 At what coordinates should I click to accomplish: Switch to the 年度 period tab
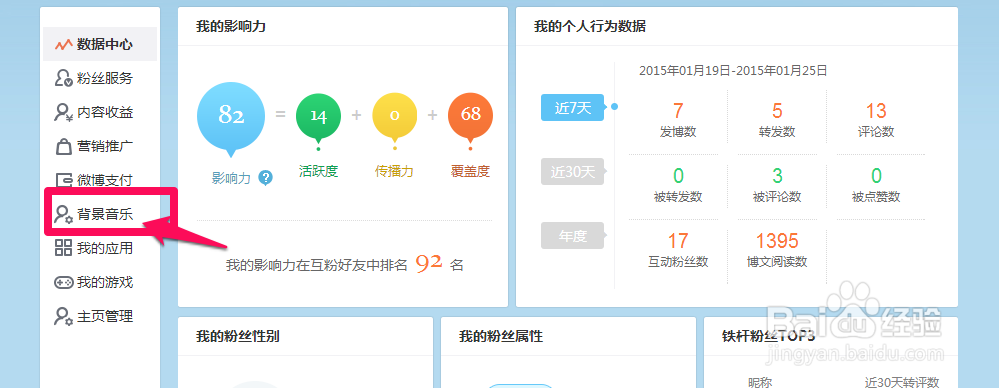573,236
